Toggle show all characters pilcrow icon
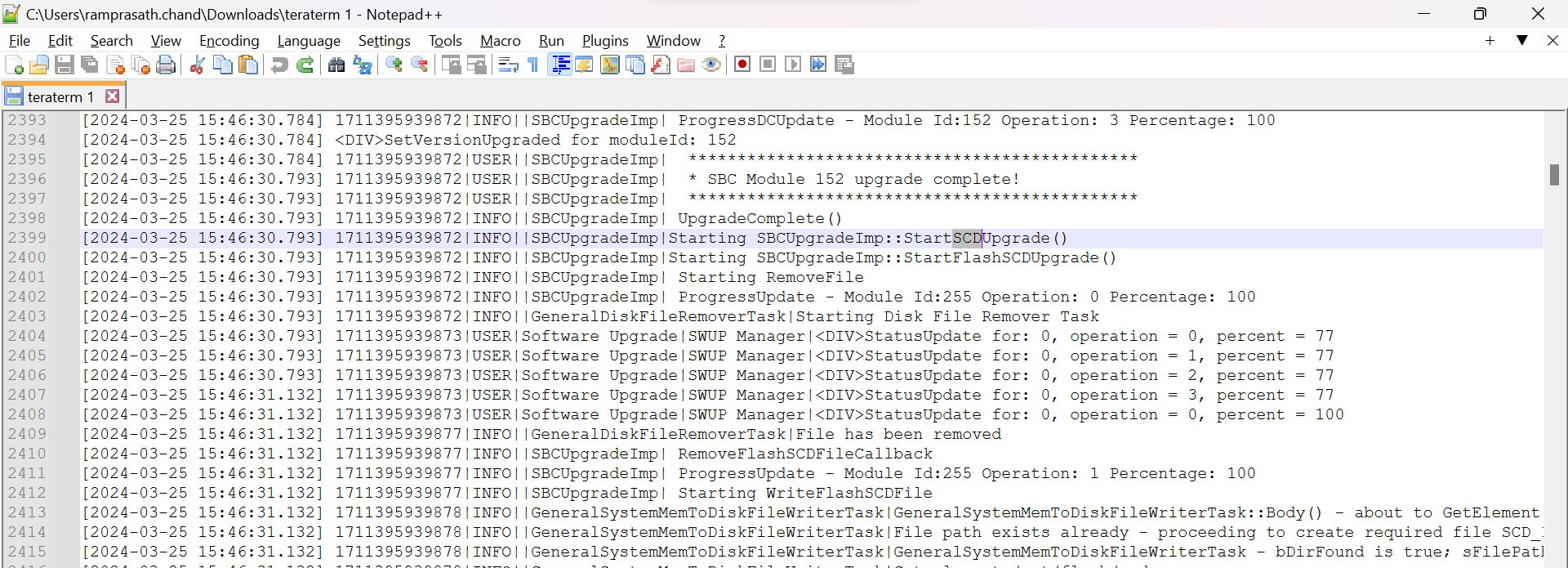The height and width of the screenshot is (568, 1568). 533,65
